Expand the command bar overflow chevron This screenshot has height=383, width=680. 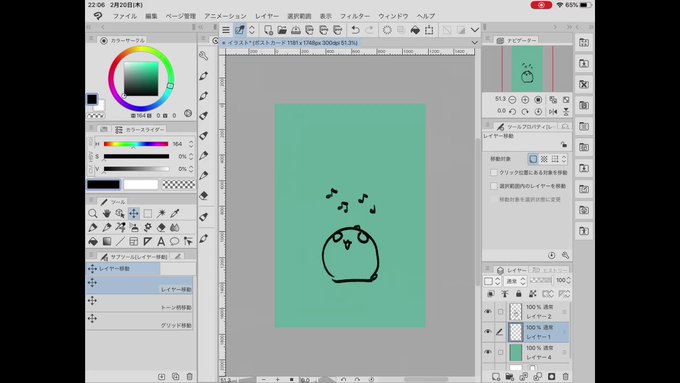[x=475, y=30]
